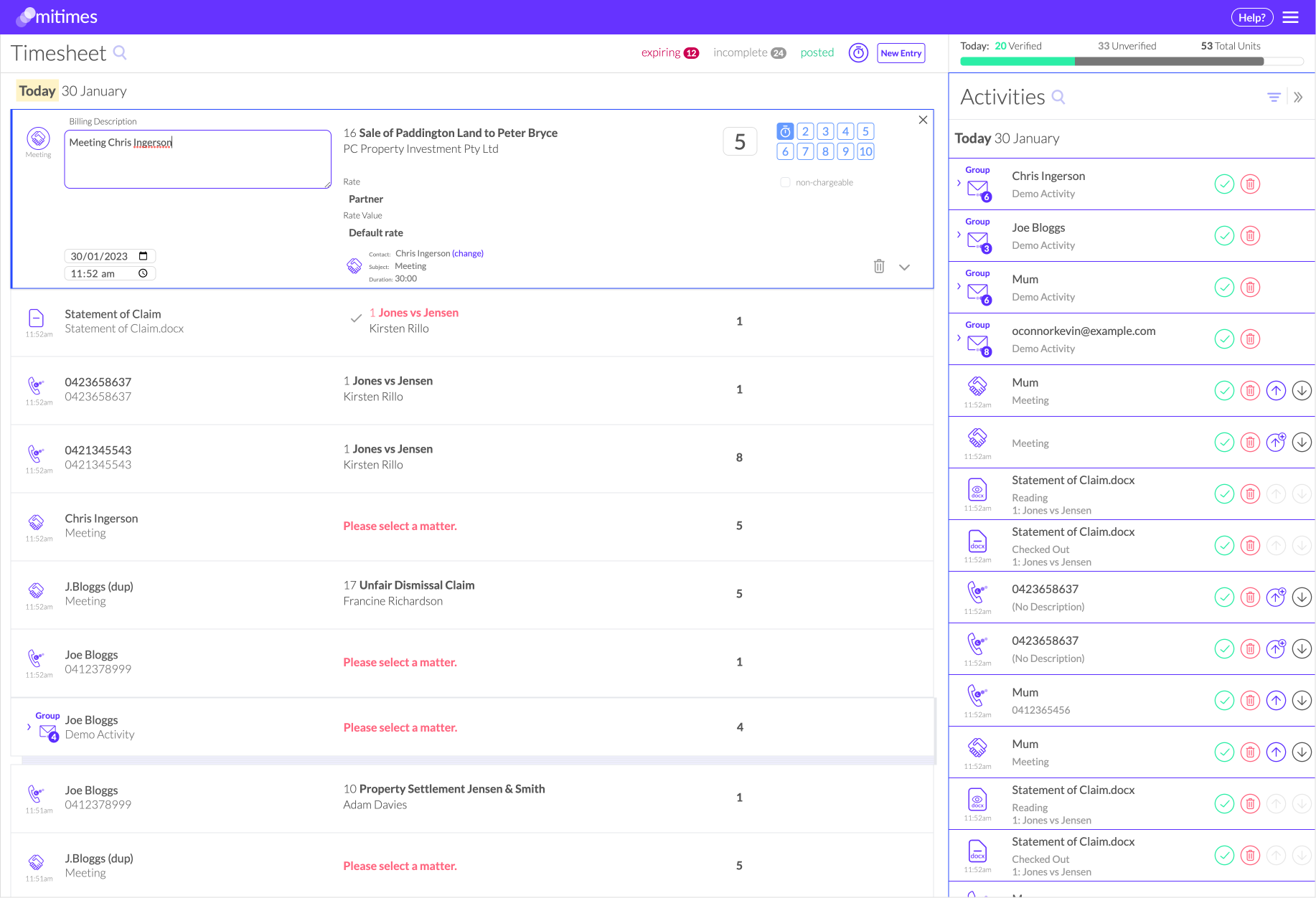Open the Activities filter icon

pos(1274,97)
